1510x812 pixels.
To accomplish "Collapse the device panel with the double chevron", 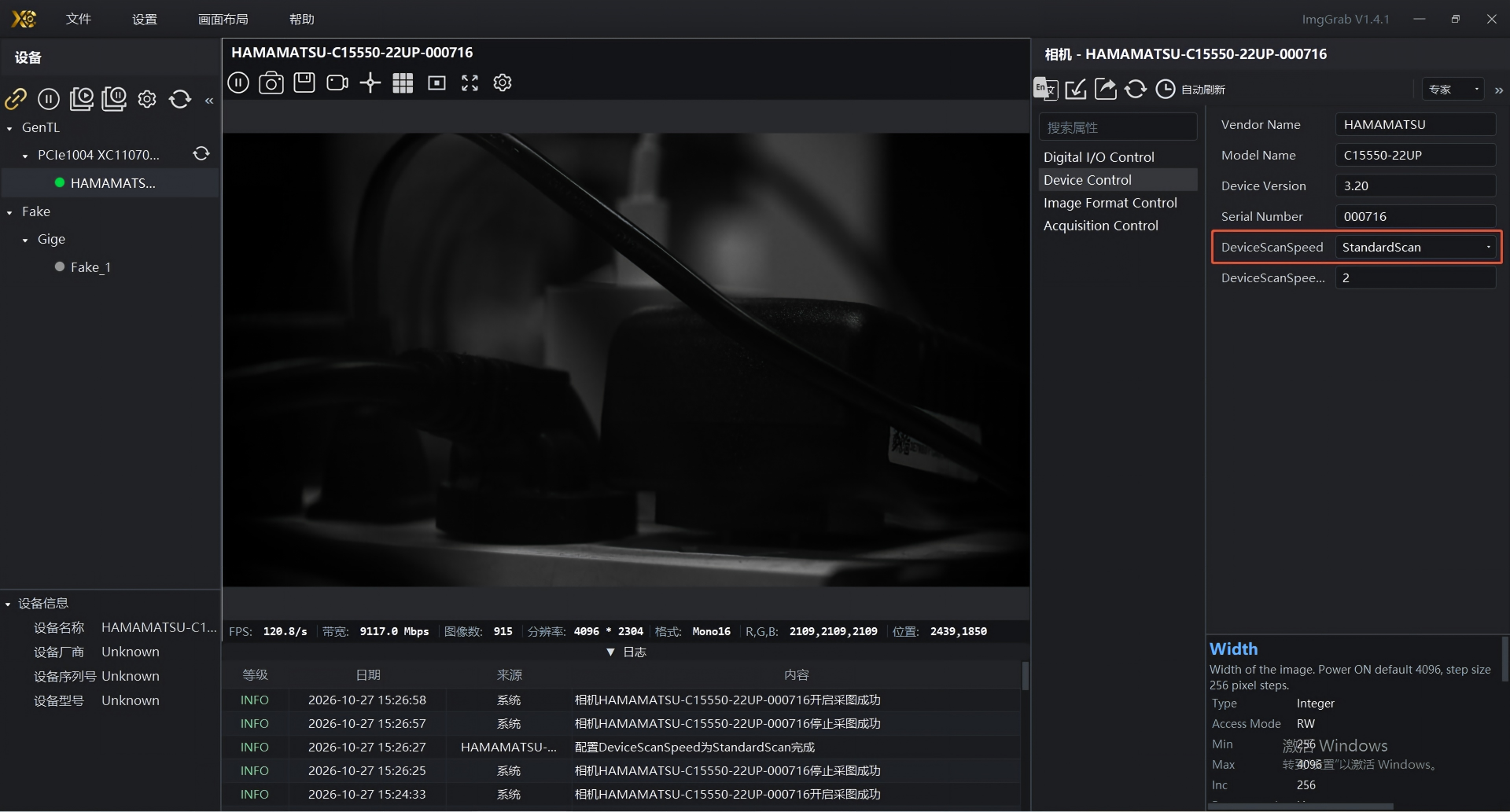I will 209,101.
